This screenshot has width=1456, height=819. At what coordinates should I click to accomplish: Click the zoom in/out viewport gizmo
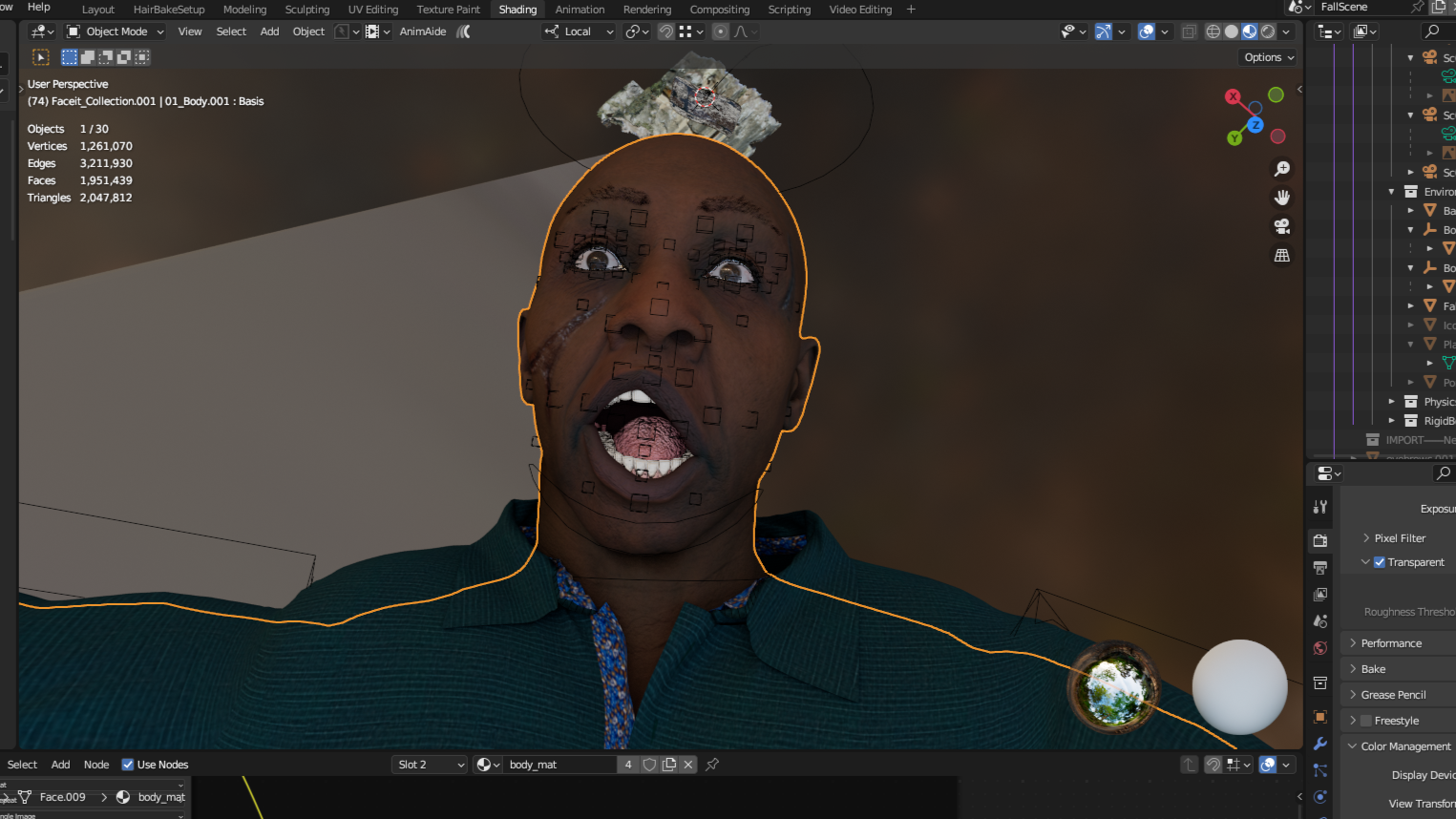[x=1281, y=169]
